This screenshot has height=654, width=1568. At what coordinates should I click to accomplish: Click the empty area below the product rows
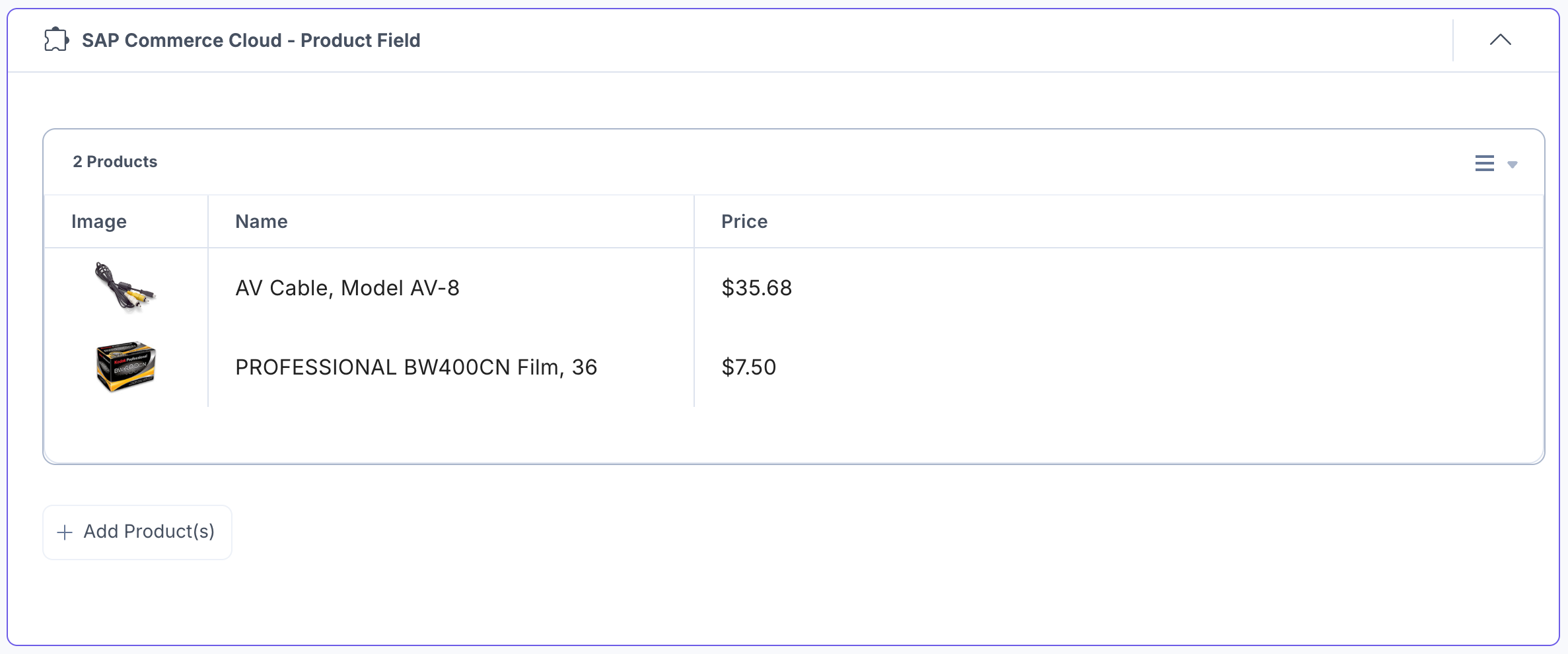click(794, 435)
